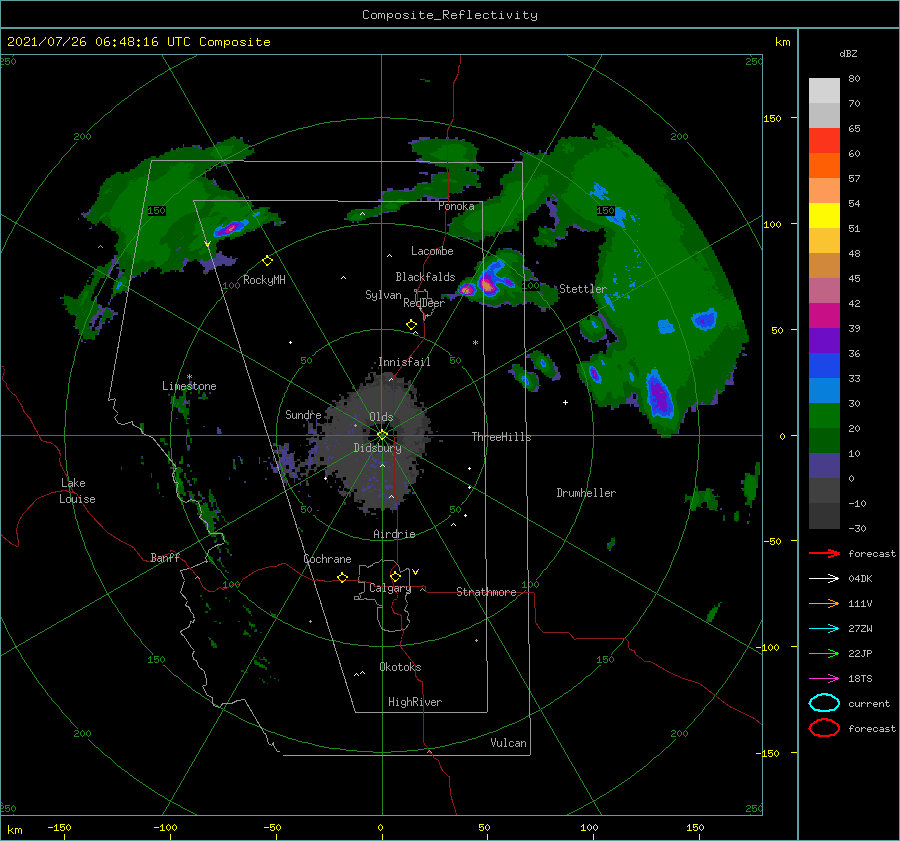
Task: Click the Lake Louise label
Action: (x=77, y=491)
